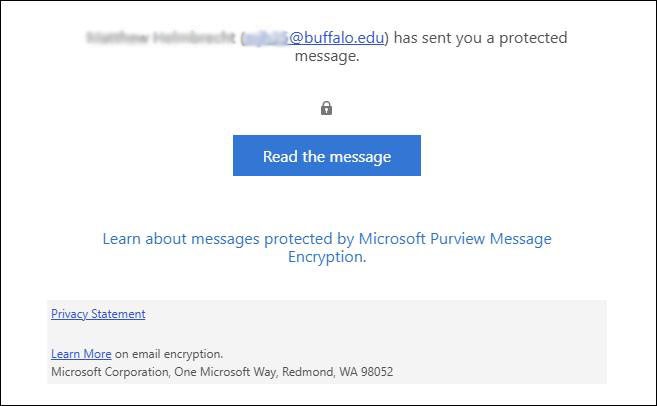Click the 'on email encryption.' footer text
The width and height of the screenshot is (657, 406).
pyautogui.click(x=169, y=354)
